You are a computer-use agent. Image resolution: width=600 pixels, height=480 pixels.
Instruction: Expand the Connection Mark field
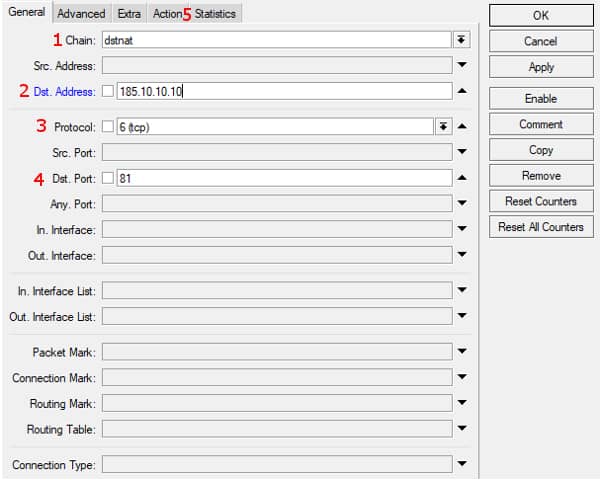(x=462, y=377)
